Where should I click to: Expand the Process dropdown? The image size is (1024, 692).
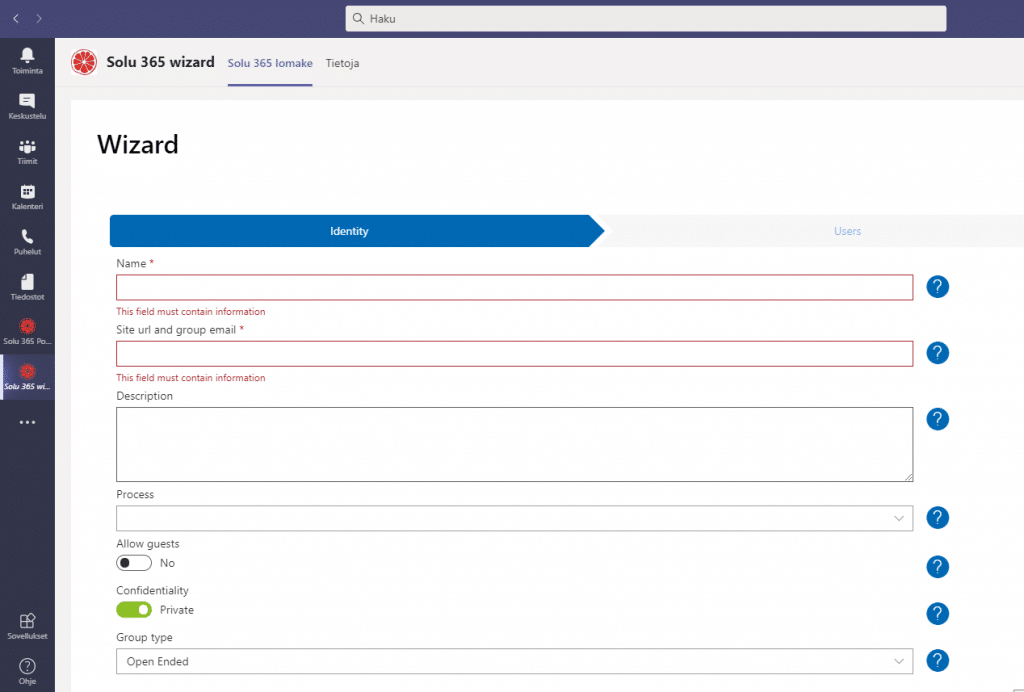coord(514,518)
